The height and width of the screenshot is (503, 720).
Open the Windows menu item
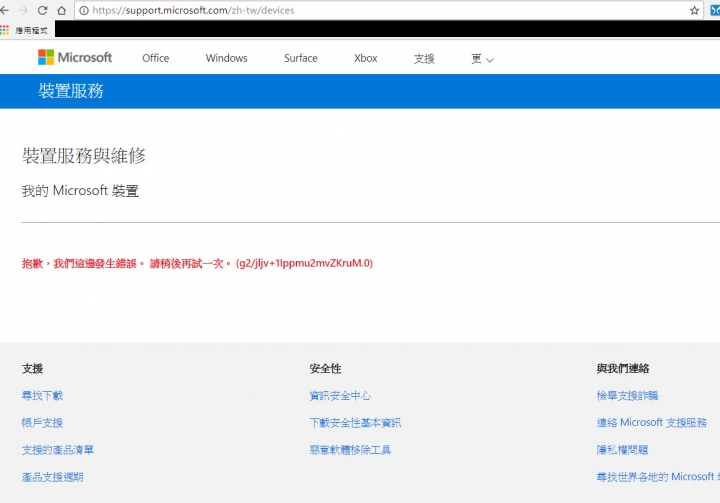tap(226, 58)
